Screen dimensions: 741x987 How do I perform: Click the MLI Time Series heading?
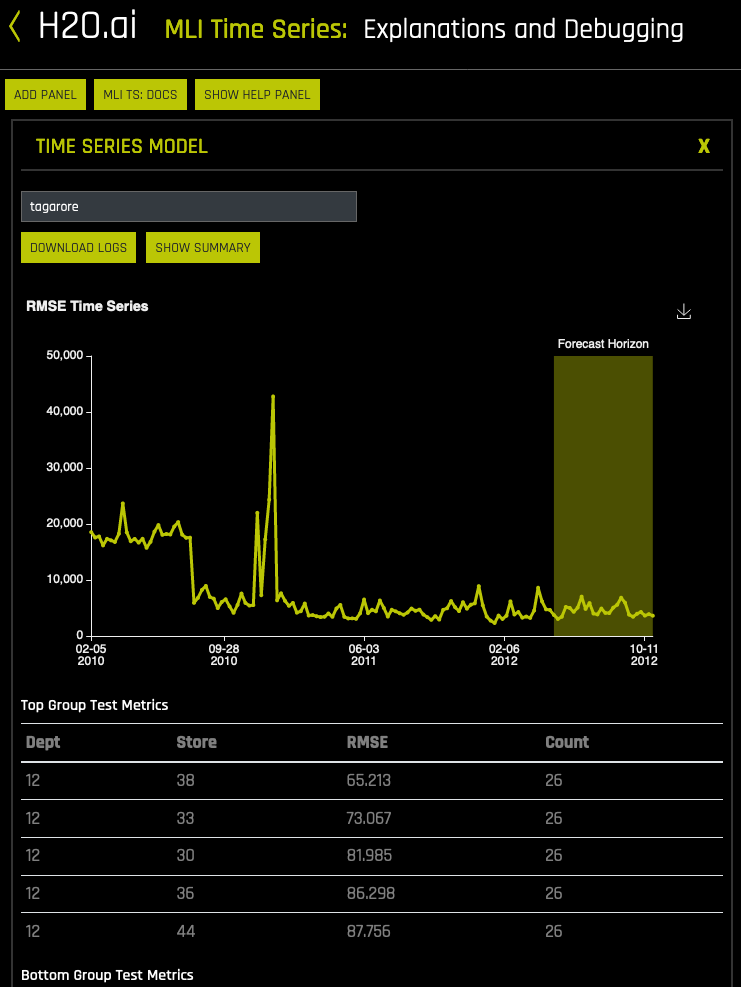[256, 29]
